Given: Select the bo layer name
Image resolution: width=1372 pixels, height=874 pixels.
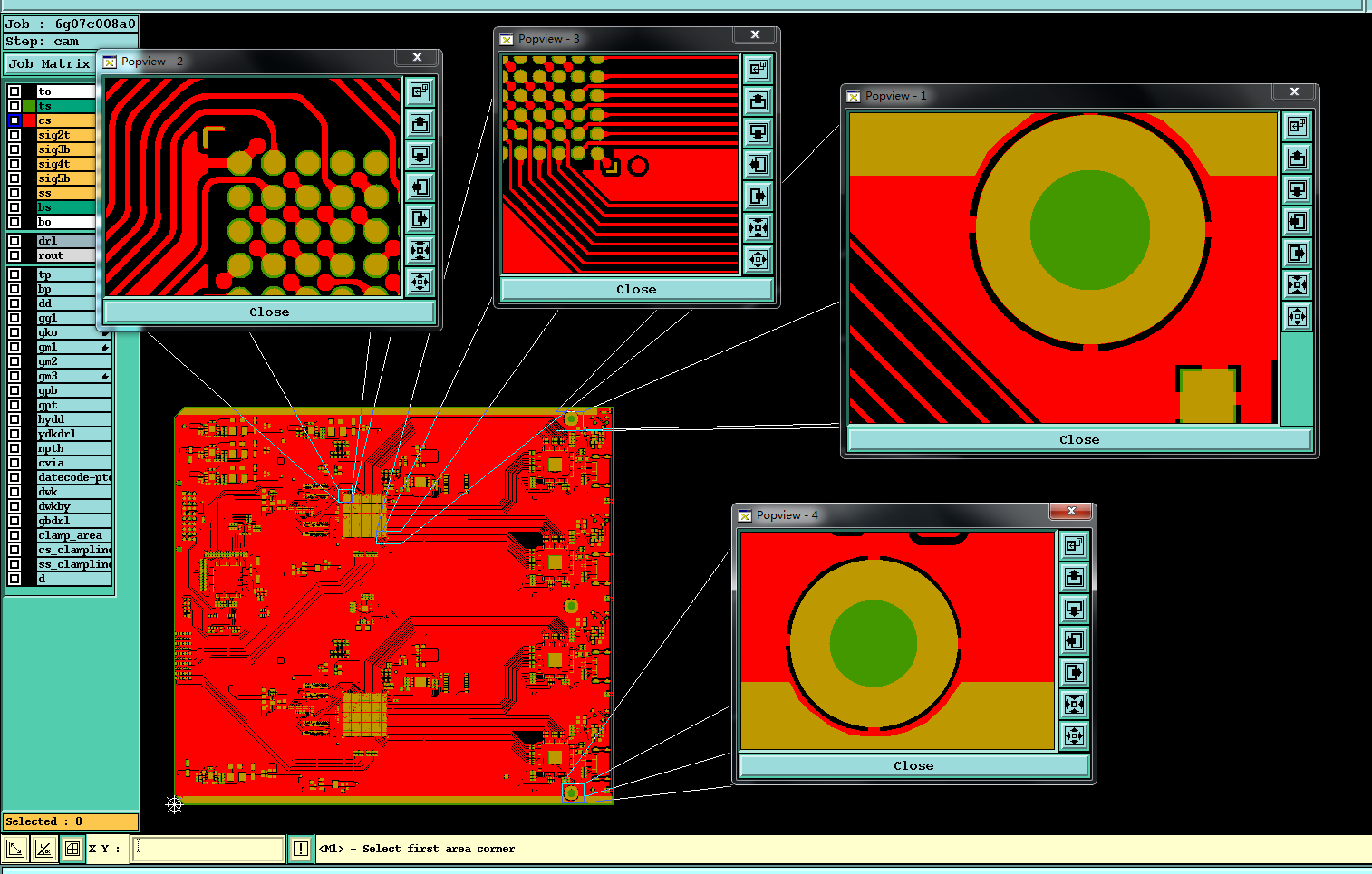Looking at the screenshot, I should click(66, 222).
